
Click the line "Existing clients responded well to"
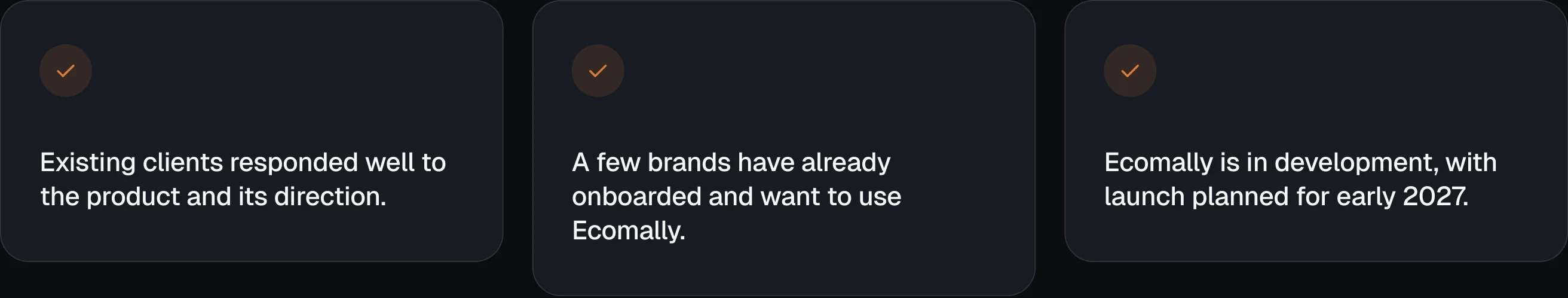pos(243,163)
